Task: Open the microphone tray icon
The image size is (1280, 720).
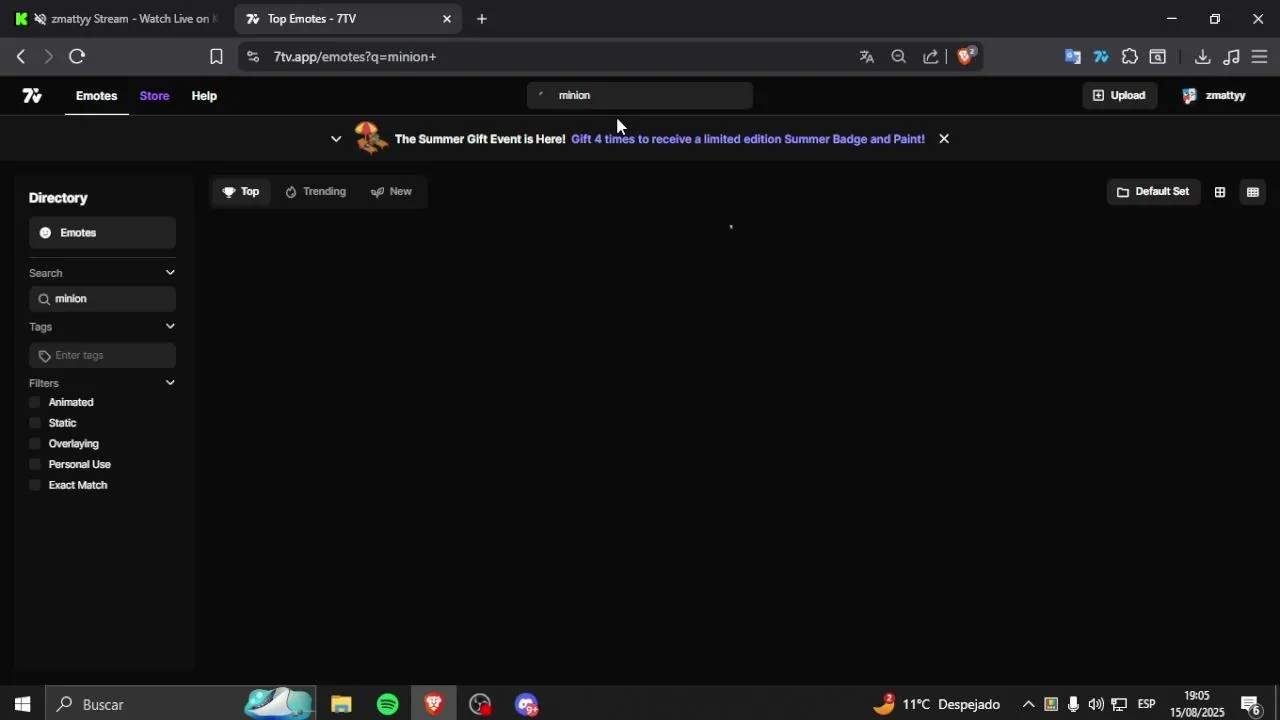Action: tap(1073, 705)
